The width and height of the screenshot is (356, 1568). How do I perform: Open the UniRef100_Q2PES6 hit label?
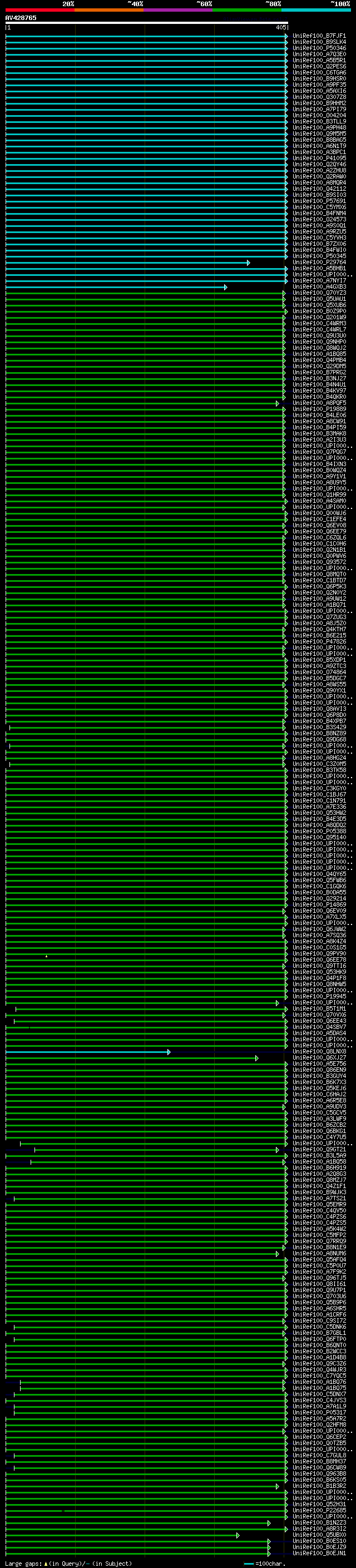tap(319, 66)
